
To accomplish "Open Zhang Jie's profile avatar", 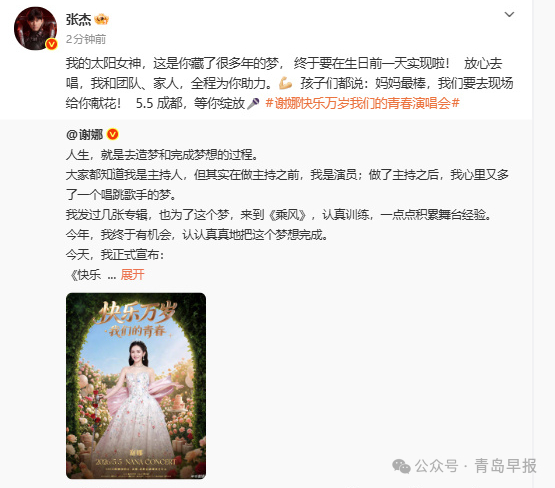I will (35, 28).
